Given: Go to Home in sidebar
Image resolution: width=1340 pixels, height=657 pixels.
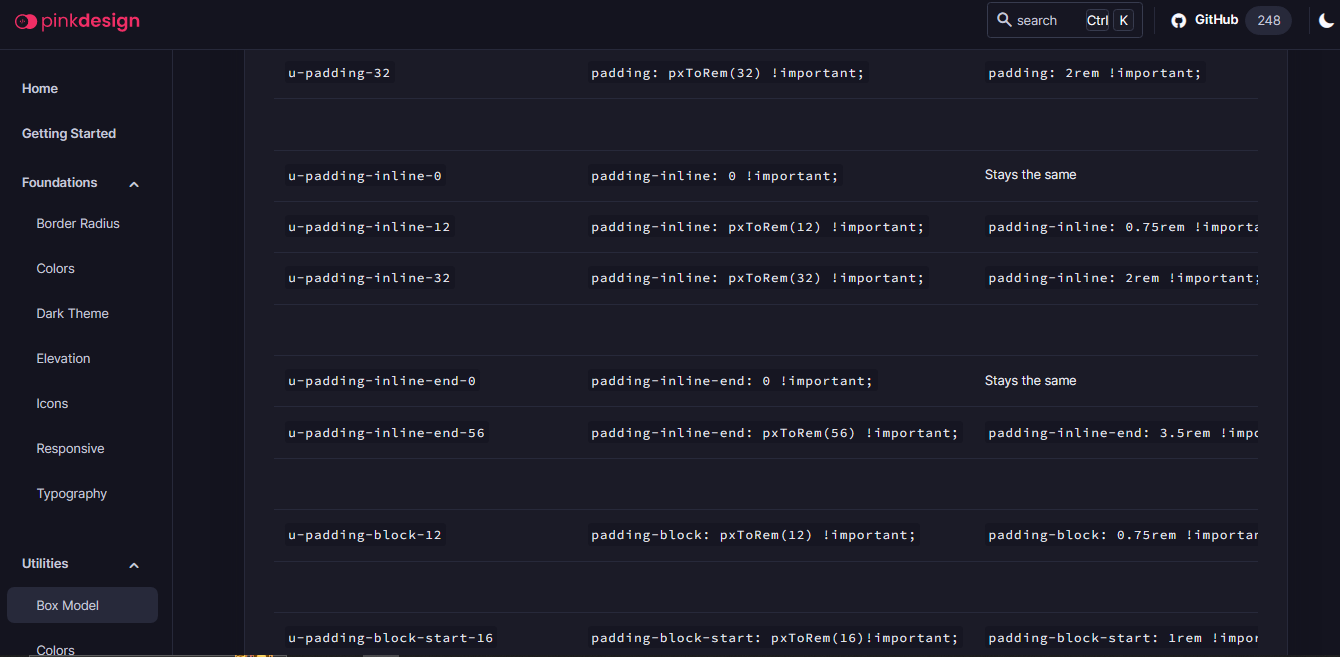Looking at the screenshot, I should [x=40, y=89].
